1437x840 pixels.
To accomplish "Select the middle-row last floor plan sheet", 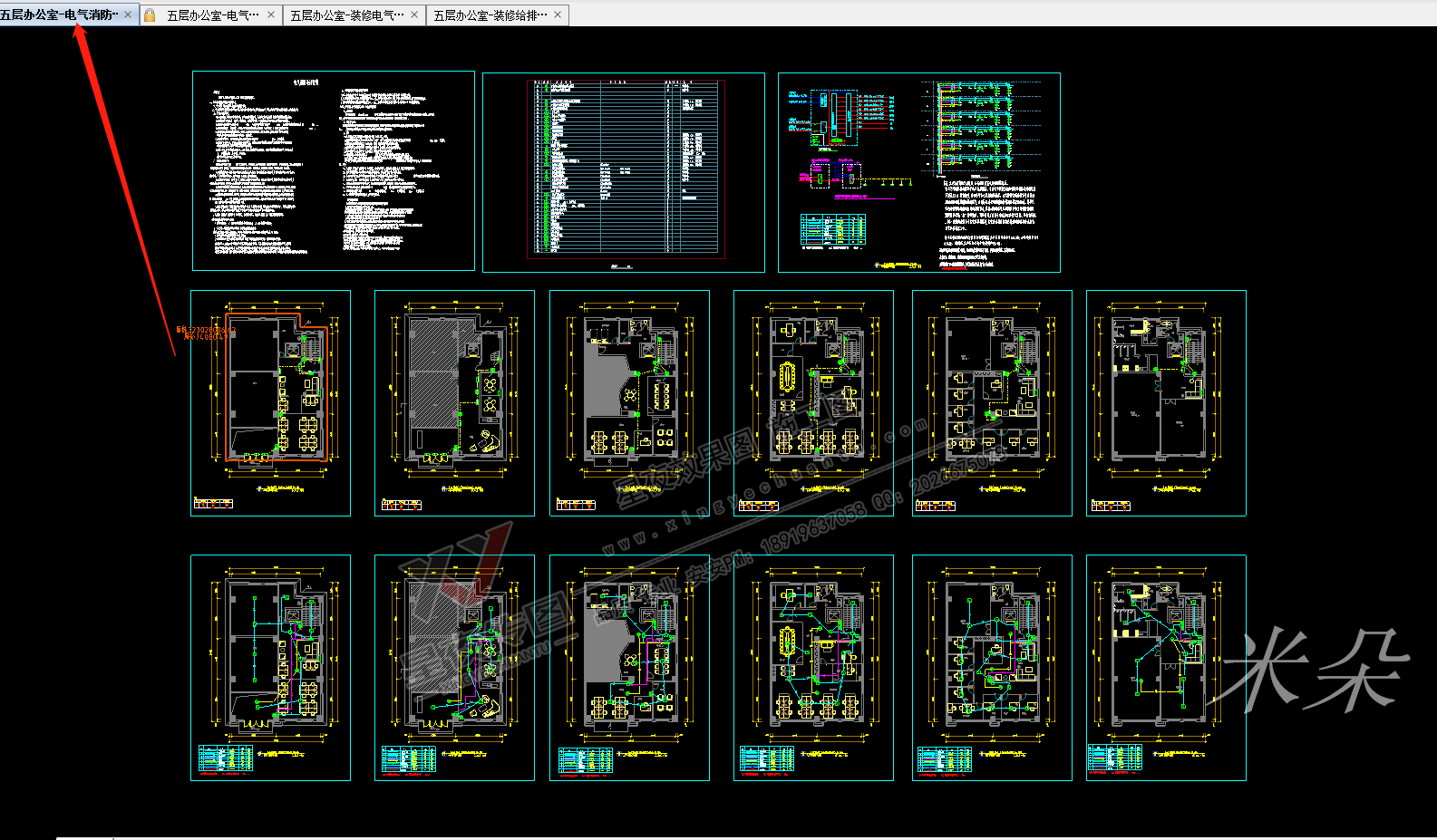I will click(1166, 403).
